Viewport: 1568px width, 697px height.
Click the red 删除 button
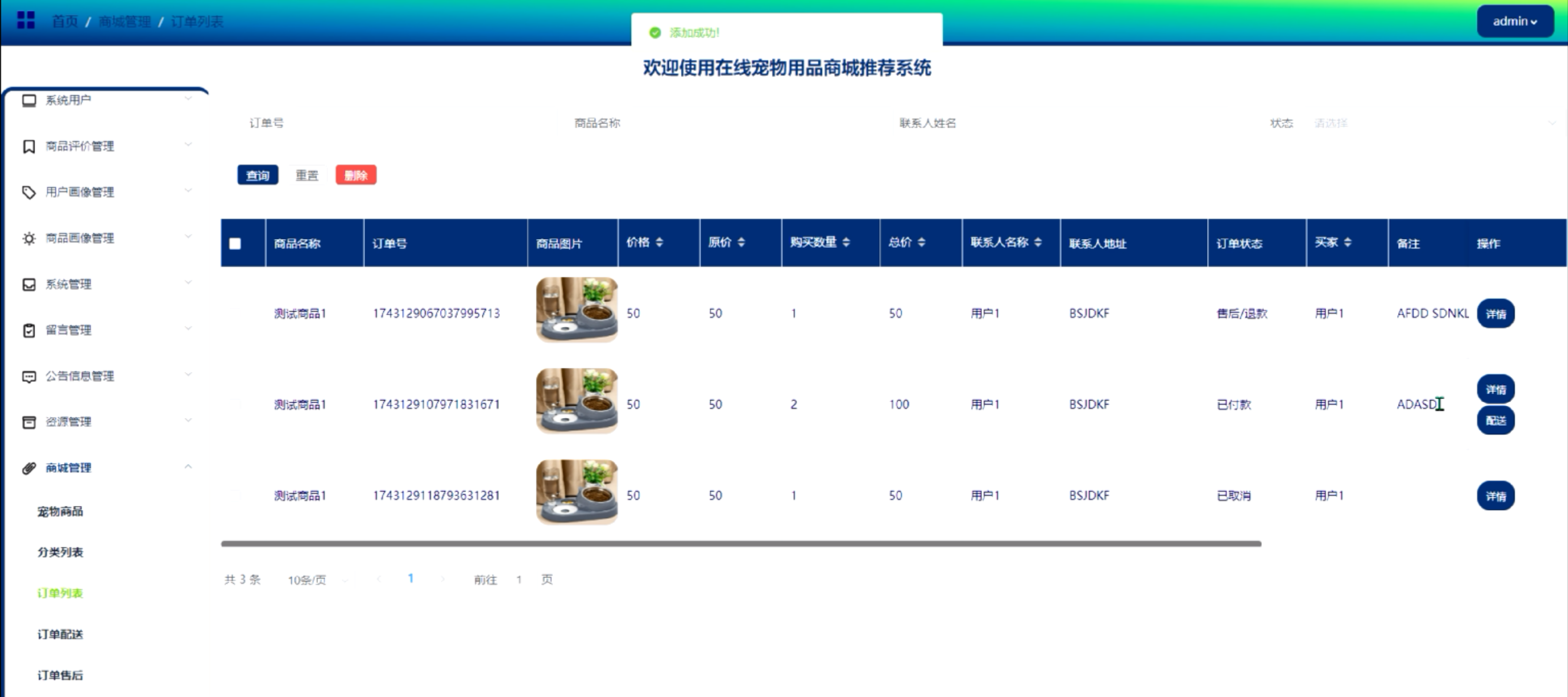click(355, 175)
